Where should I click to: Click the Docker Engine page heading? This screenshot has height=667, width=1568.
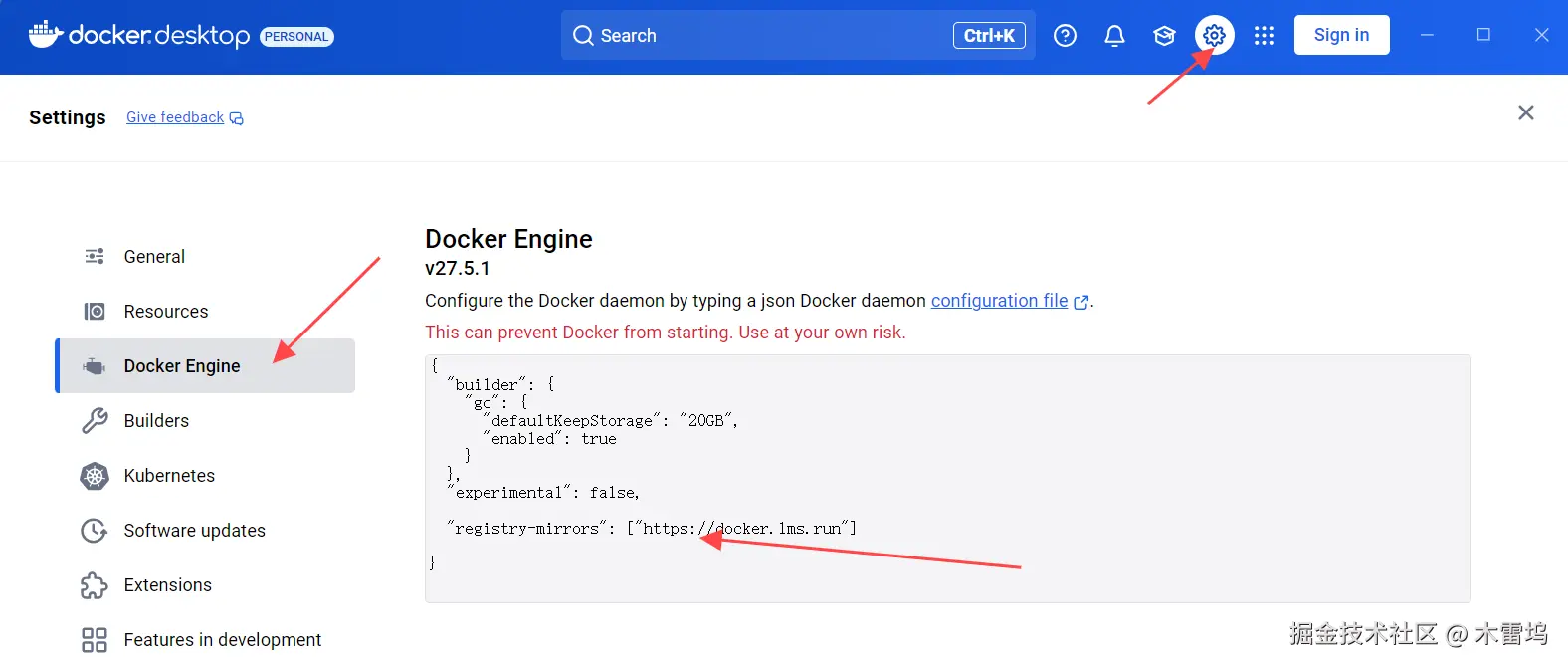pyautogui.click(x=508, y=239)
